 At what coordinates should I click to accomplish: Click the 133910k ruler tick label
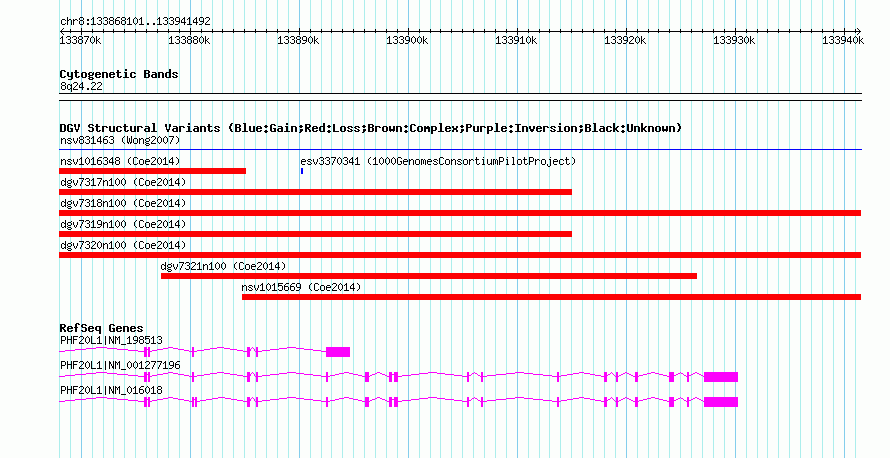pyautogui.click(x=516, y=40)
